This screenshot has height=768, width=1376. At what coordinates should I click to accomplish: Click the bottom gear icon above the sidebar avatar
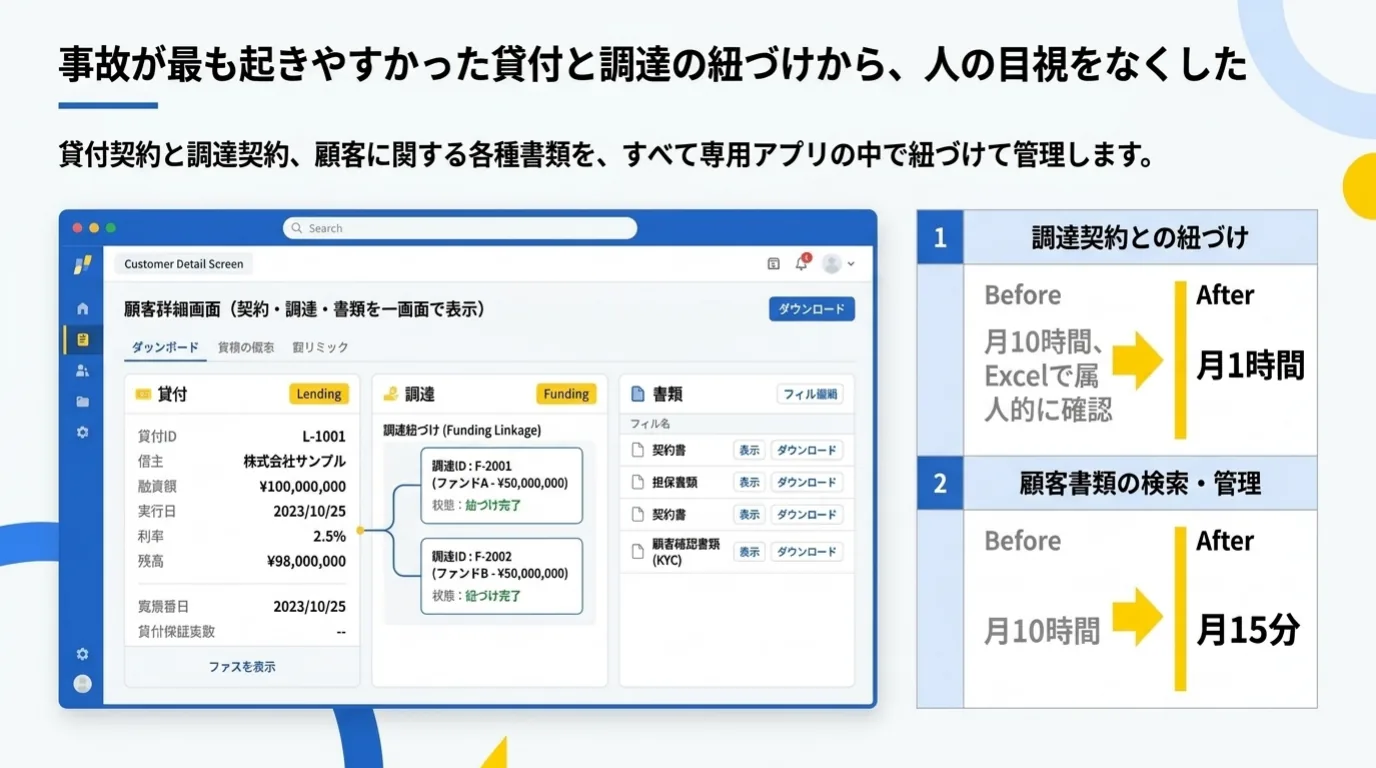point(83,654)
